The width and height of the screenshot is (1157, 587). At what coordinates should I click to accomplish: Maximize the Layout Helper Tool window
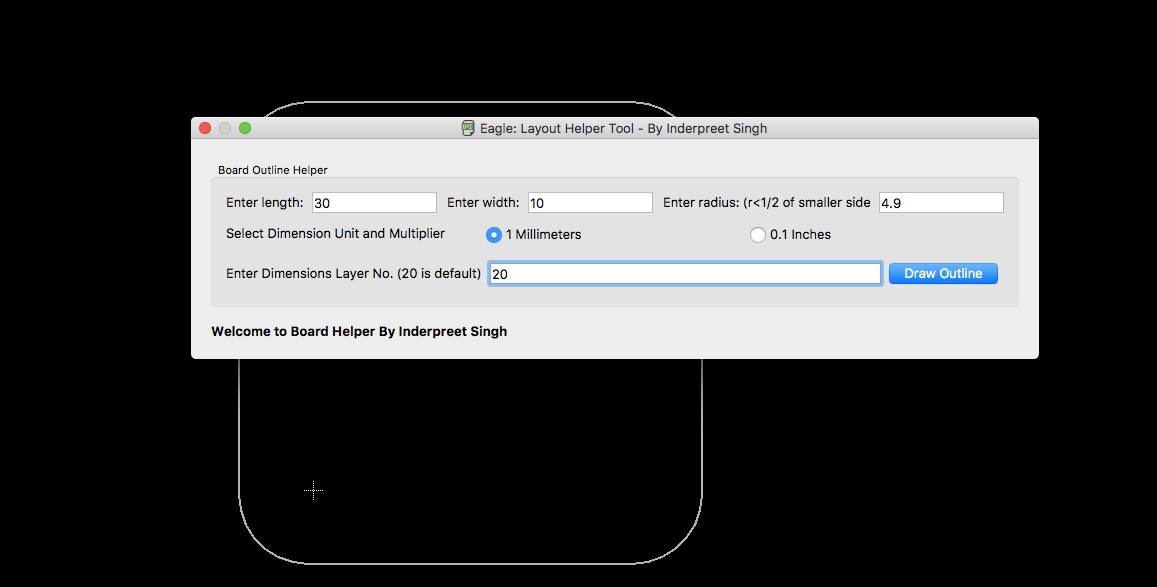(245, 128)
